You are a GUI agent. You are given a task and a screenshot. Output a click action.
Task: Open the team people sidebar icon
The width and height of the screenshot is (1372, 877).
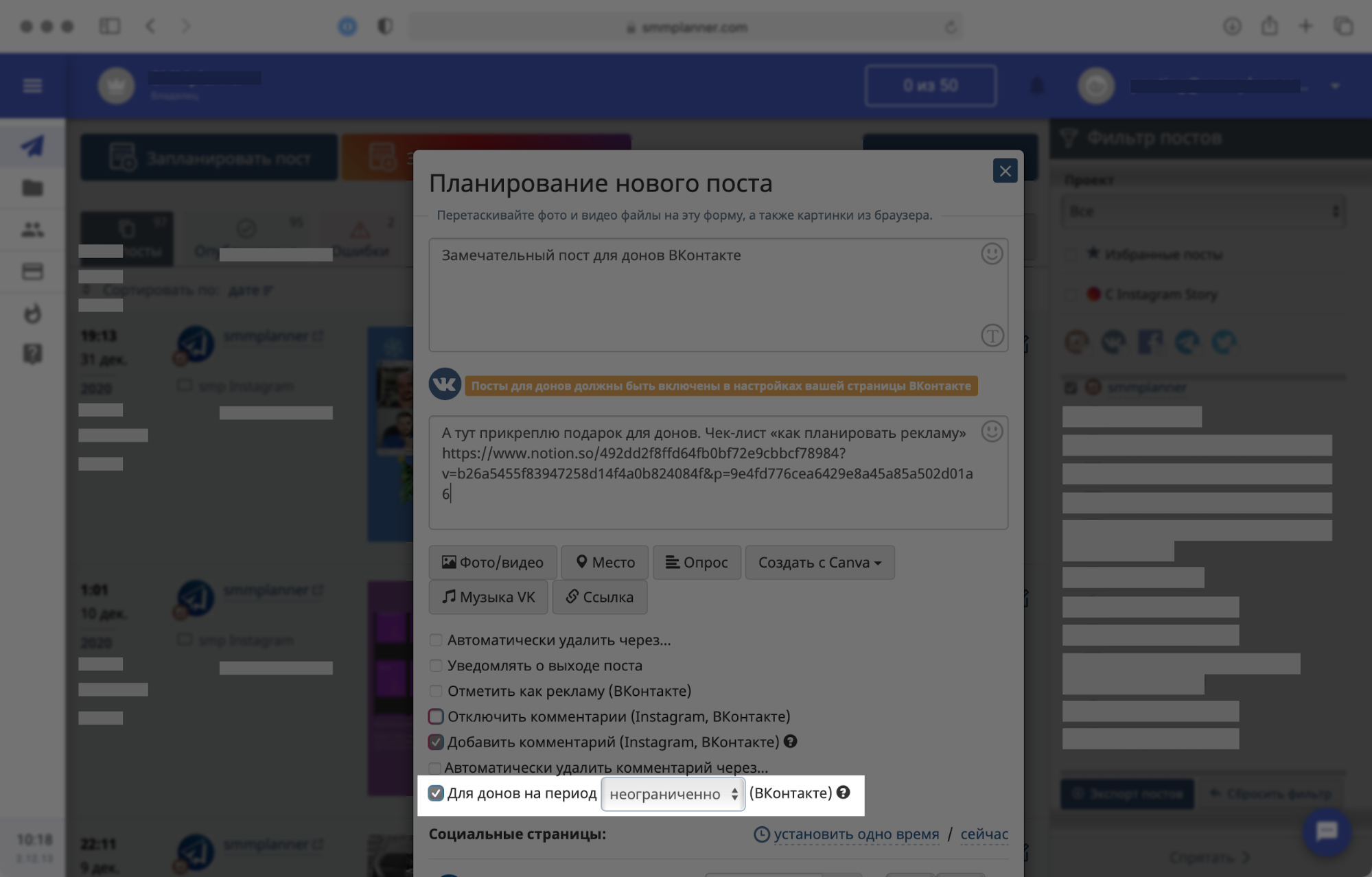point(32,229)
